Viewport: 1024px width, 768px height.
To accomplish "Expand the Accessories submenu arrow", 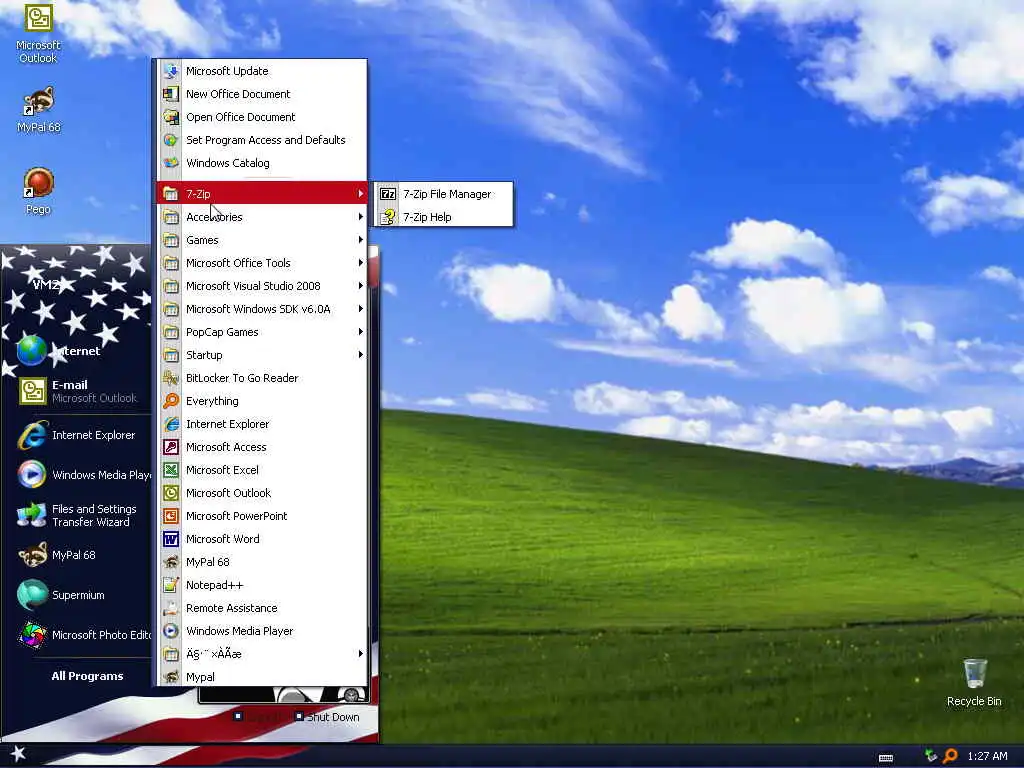I will 360,217.
